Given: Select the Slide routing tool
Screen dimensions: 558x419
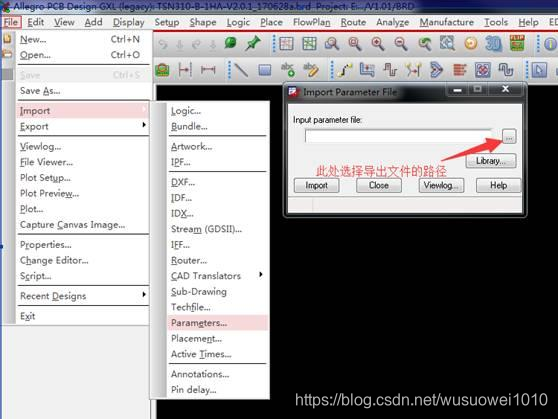Looking at the screenshot, I should pyautogui.click(x=367, y=70).
